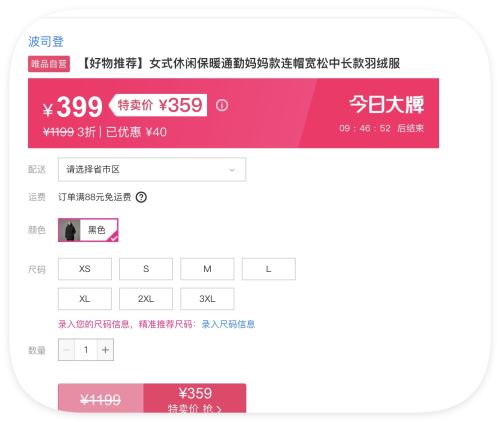Click the 录入尺码信息 link
This screenshot has height=422, width=500.
coord(228,324)
